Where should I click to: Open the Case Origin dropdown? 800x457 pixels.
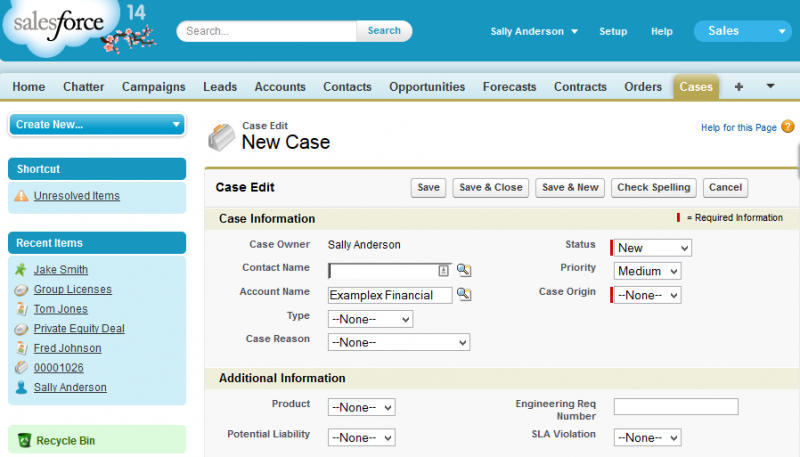(x=647, y=295)
